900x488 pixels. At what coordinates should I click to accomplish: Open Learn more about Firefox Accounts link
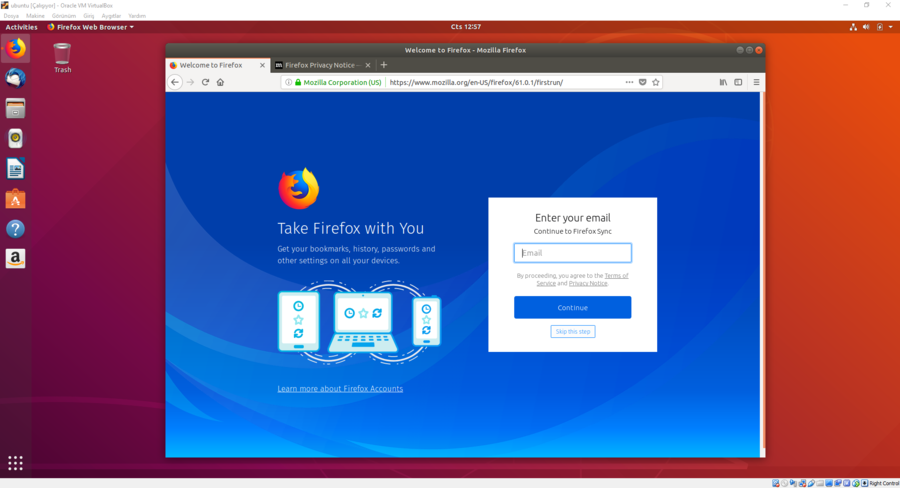340,388
